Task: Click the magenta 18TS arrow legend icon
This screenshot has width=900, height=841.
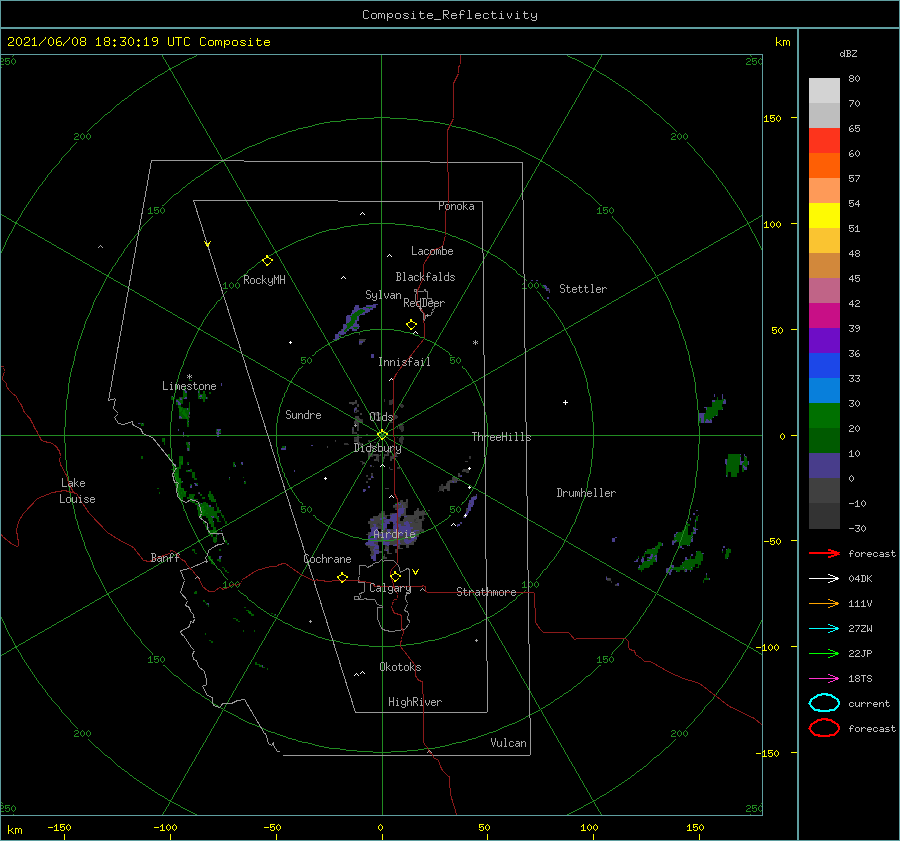Action: (x=824, y=679)
